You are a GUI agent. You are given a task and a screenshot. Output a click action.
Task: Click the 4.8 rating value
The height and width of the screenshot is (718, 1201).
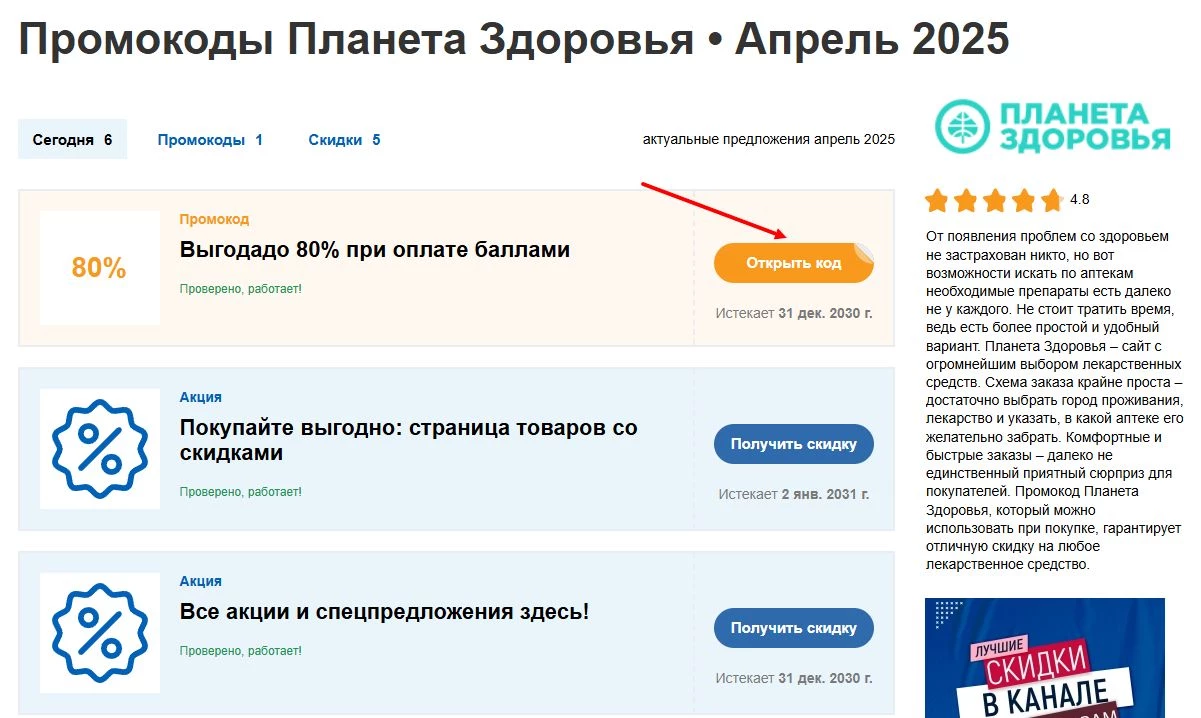(x=1079, y=199)
